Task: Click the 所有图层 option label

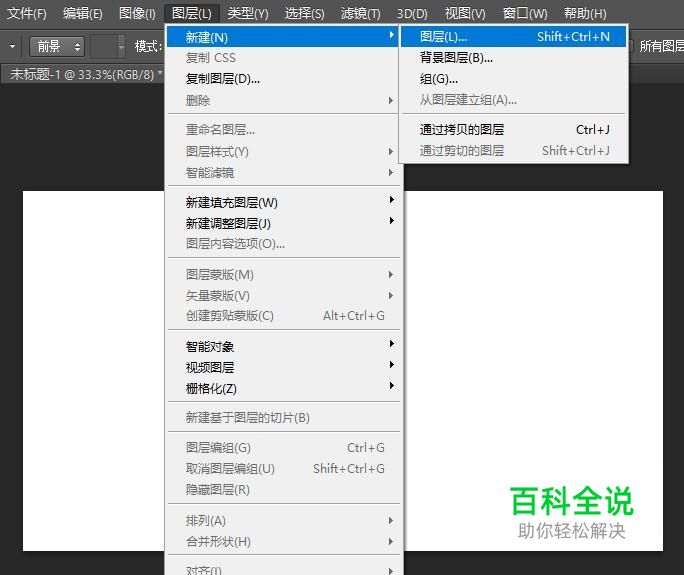Action: click(661, 46)
